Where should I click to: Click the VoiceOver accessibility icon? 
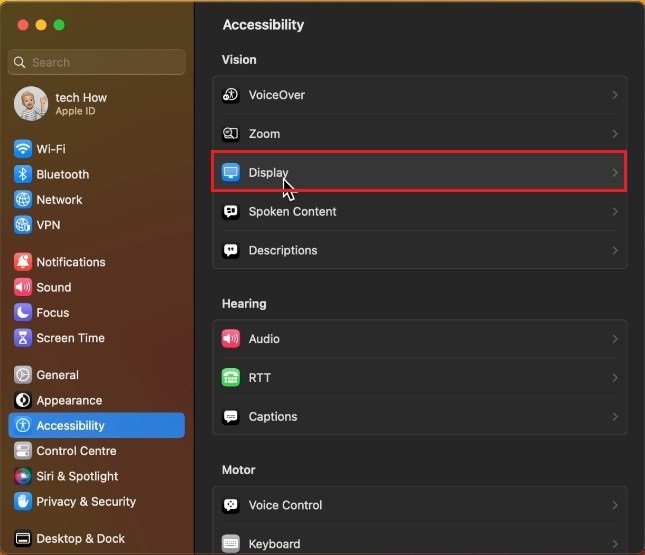click(231, 95)
